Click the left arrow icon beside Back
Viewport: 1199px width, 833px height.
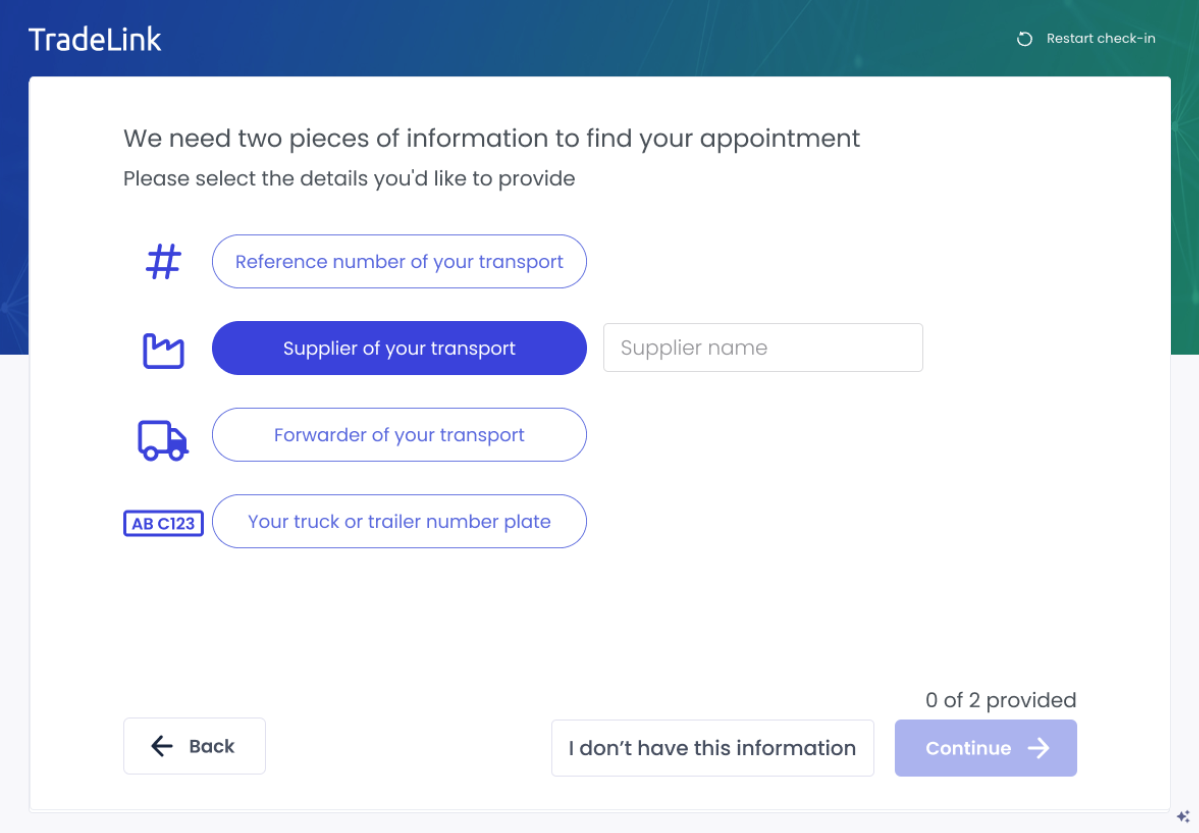(x=162, y=746)
